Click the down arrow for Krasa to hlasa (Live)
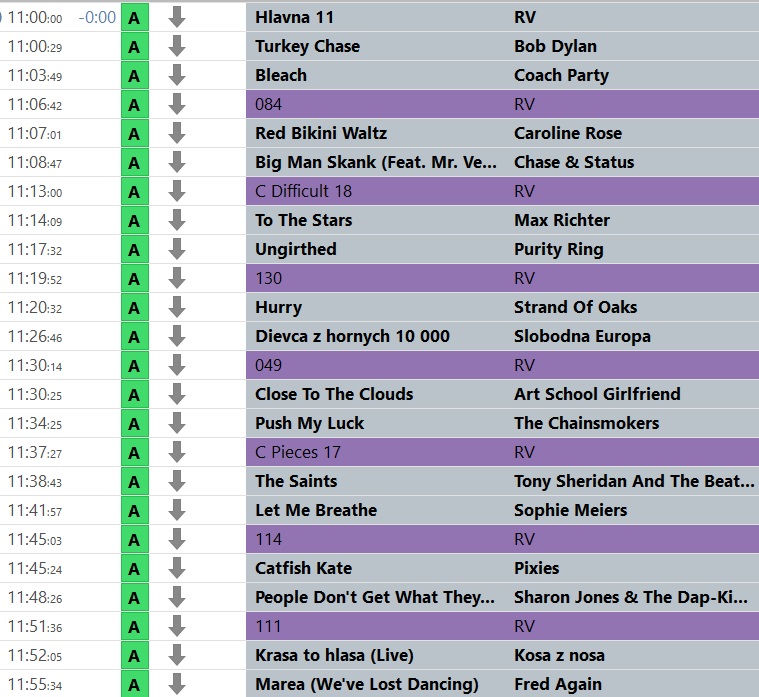The height and width of the screenshot is (697, 759). (x=177, y=656)
